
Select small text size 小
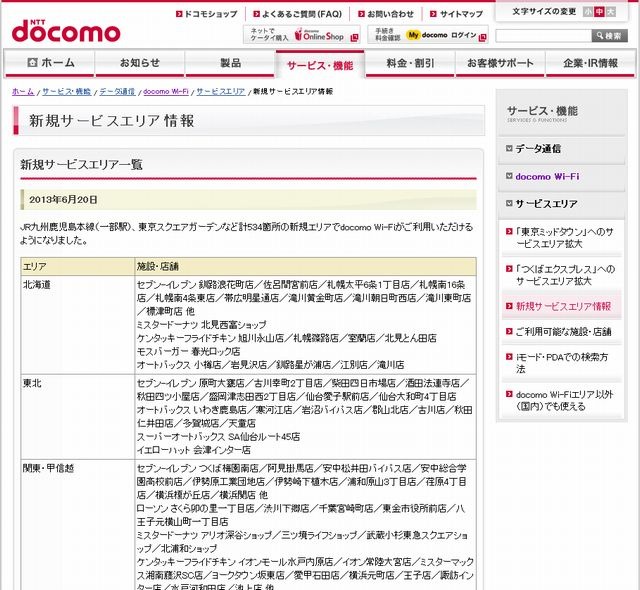click(x=588, y=12)
